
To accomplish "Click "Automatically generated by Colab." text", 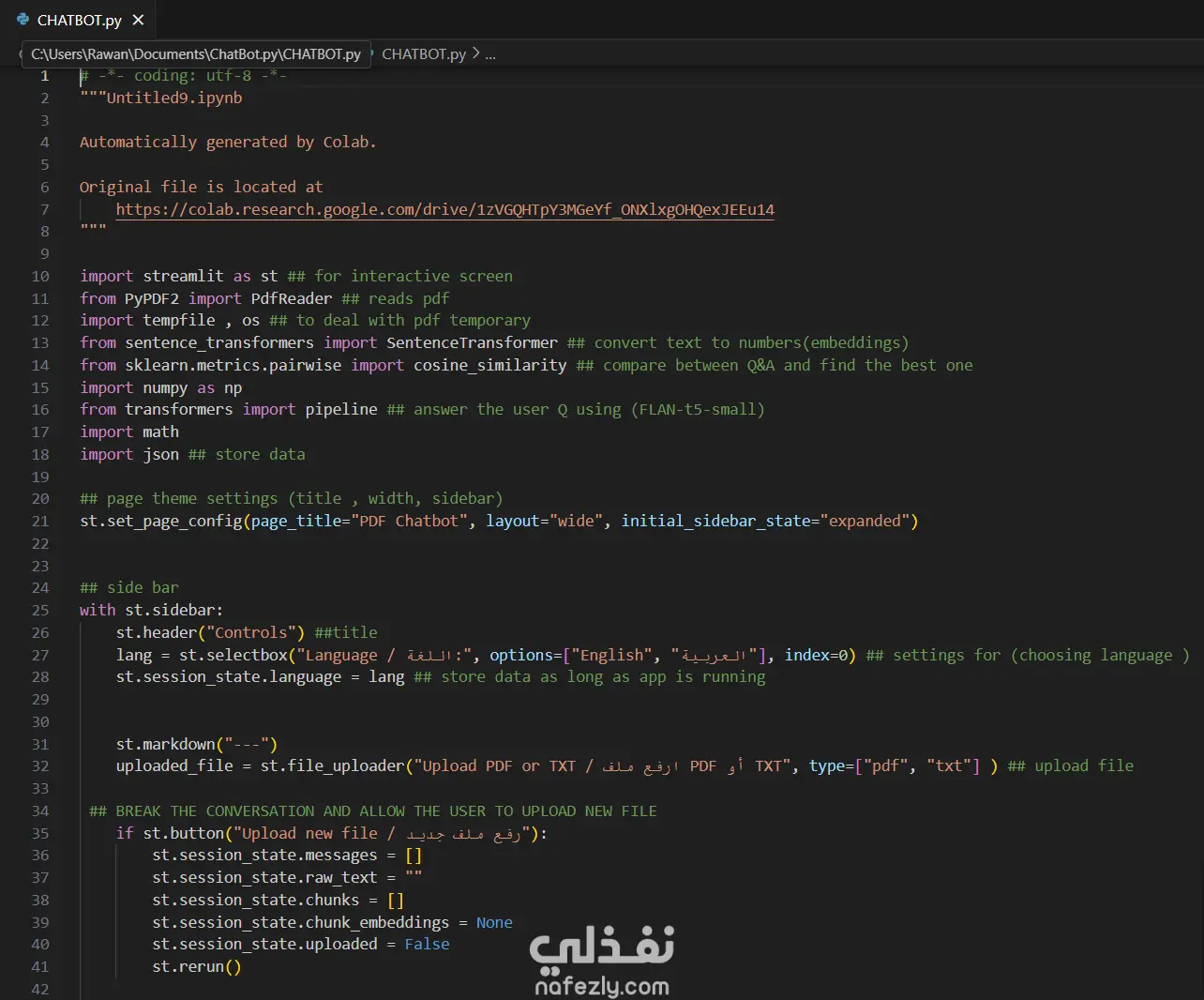I will coord(228,143).
